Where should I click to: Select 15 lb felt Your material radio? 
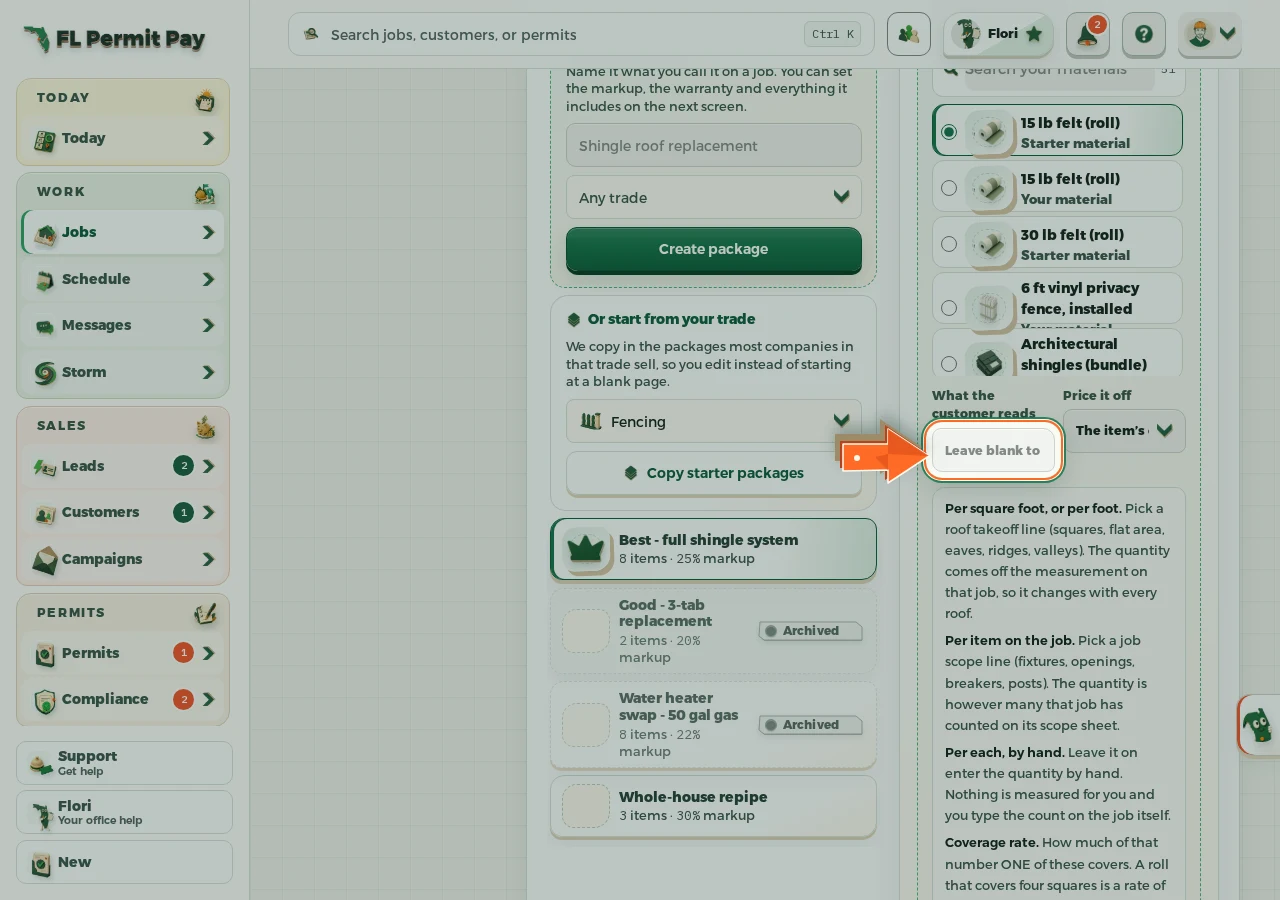(x=949, y=188)
